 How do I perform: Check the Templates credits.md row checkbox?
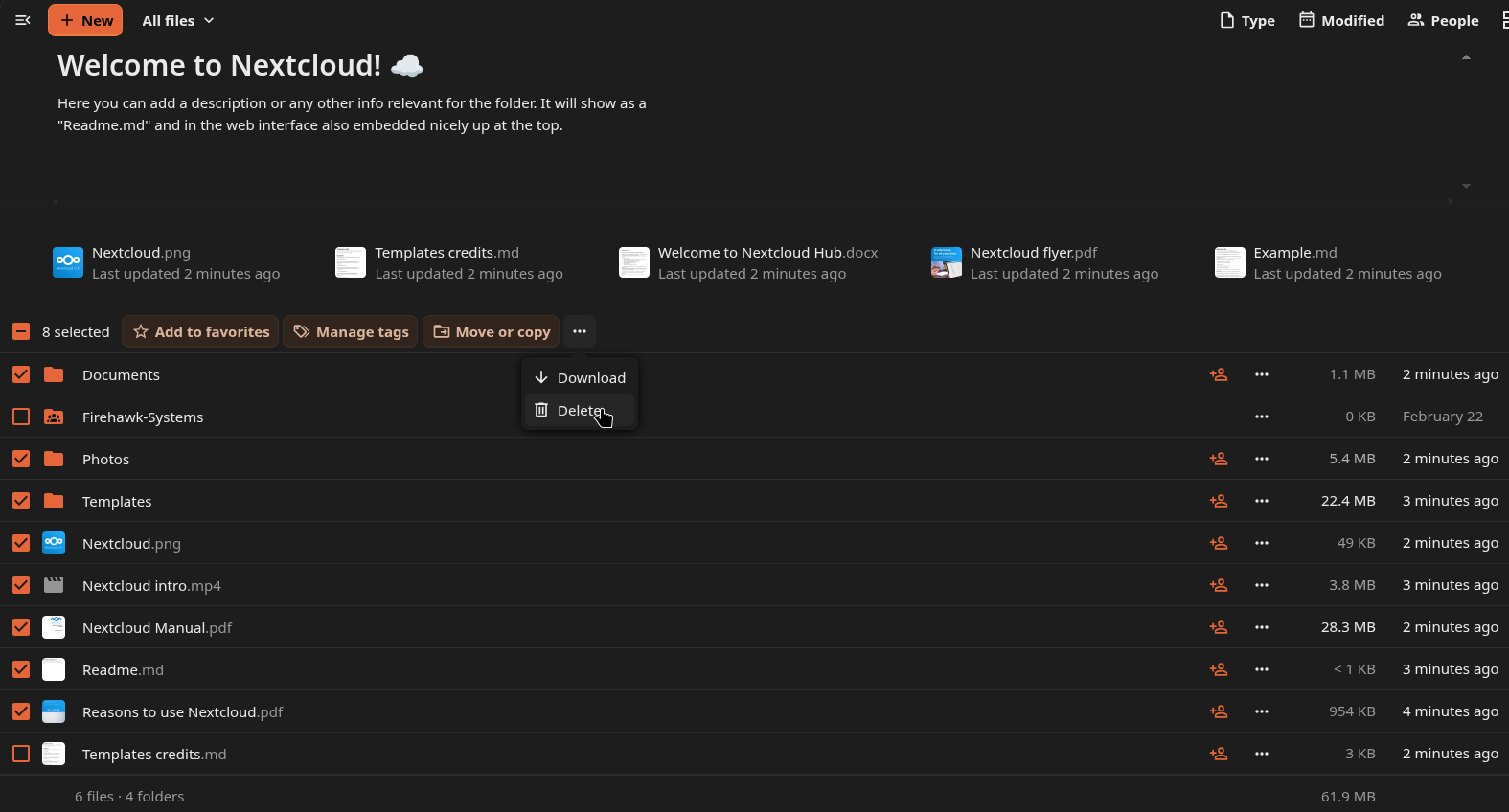(x=21, y=754)
